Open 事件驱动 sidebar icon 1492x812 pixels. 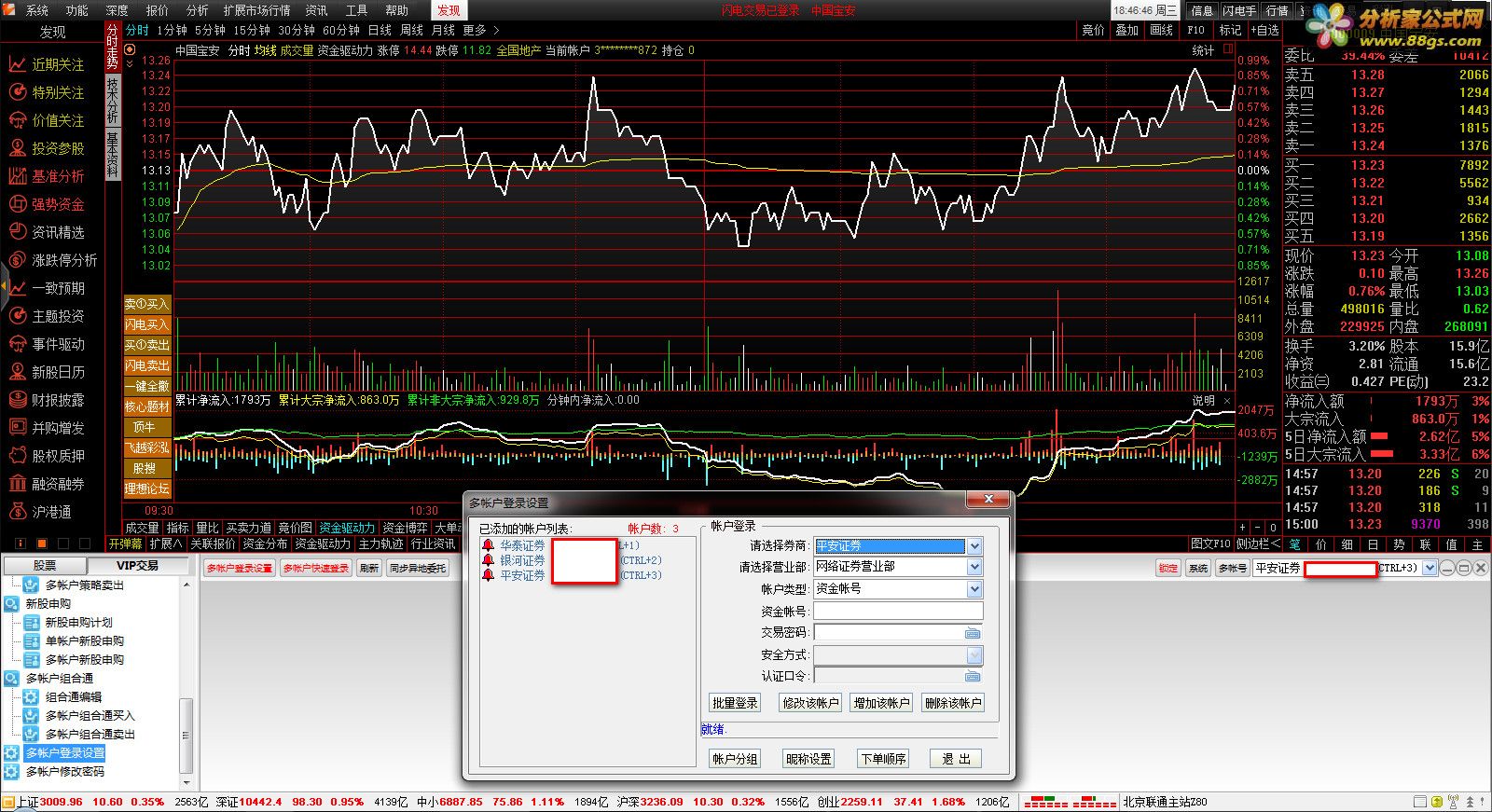17,344
